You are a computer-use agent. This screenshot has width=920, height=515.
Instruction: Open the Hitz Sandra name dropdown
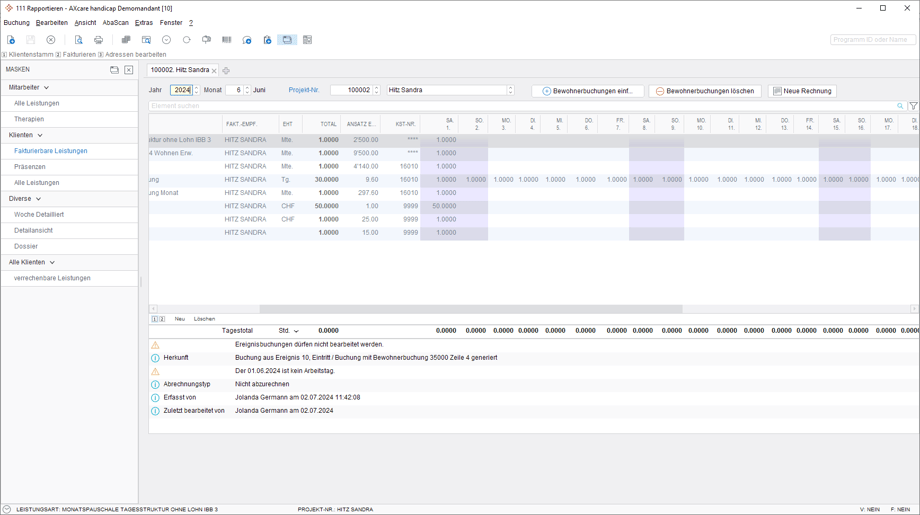tap(510, 90)
